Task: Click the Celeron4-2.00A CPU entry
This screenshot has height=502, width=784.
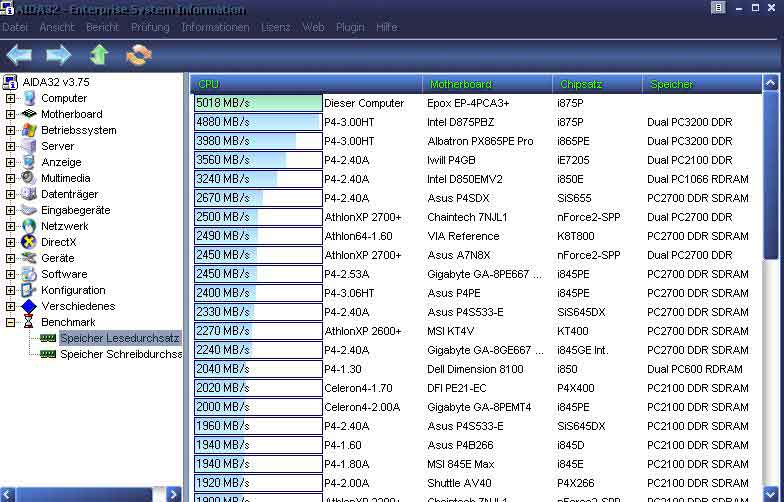Action: (x=362, y=408)
